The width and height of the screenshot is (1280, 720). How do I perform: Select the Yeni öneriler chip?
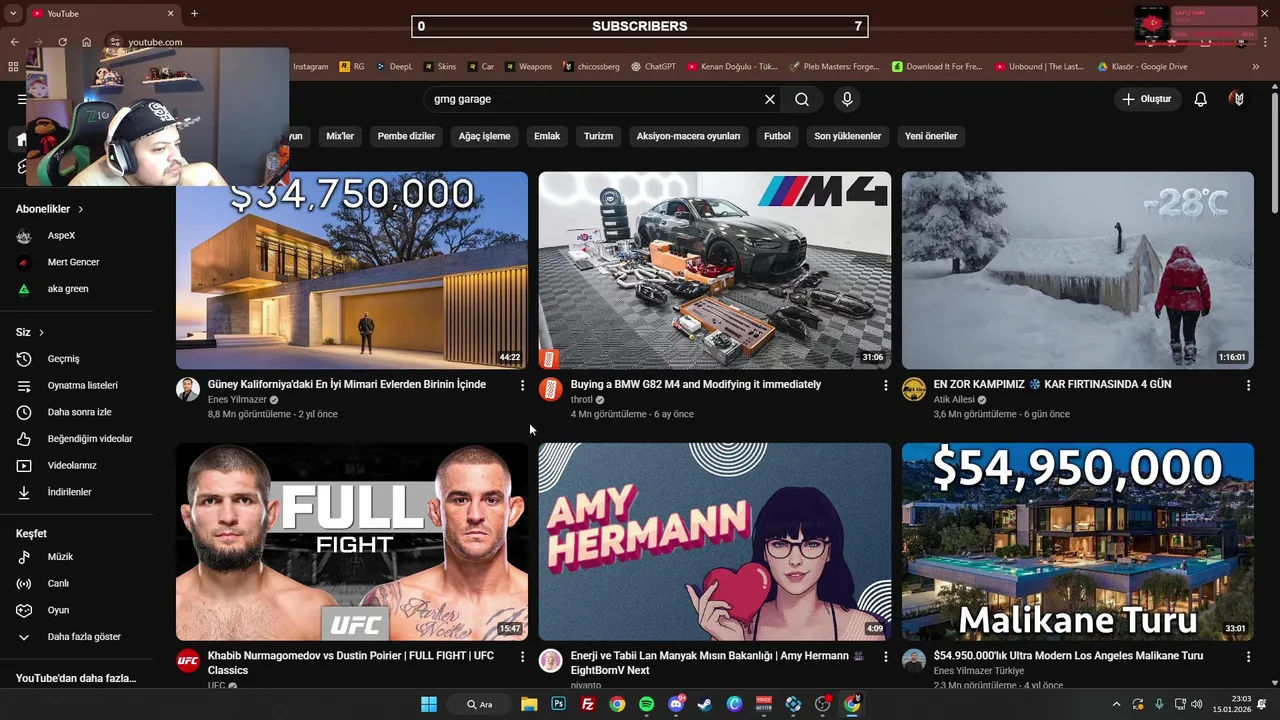pyautogui.click(x=931, y=136)
